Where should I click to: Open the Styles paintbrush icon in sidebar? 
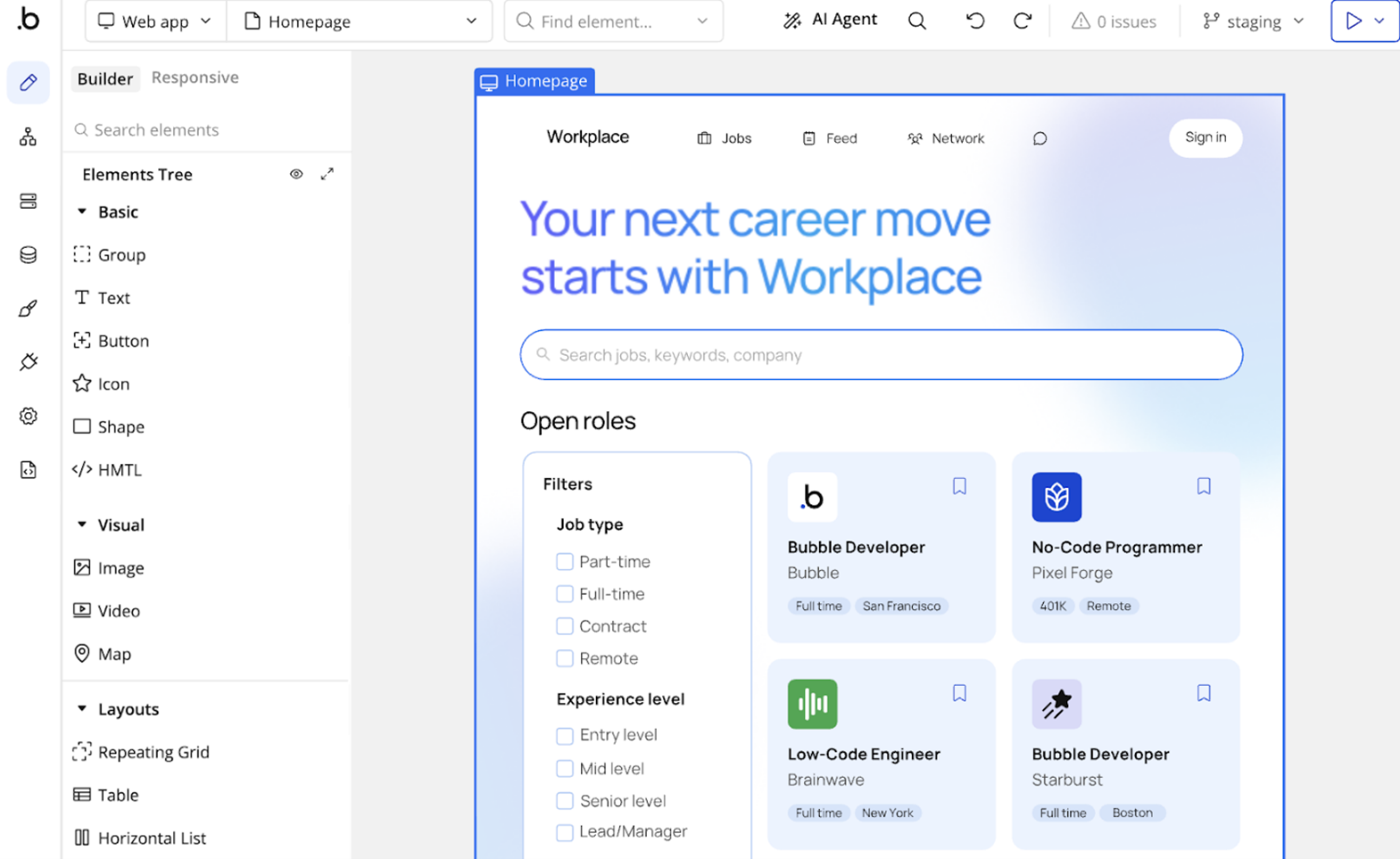tap(28, 309)
